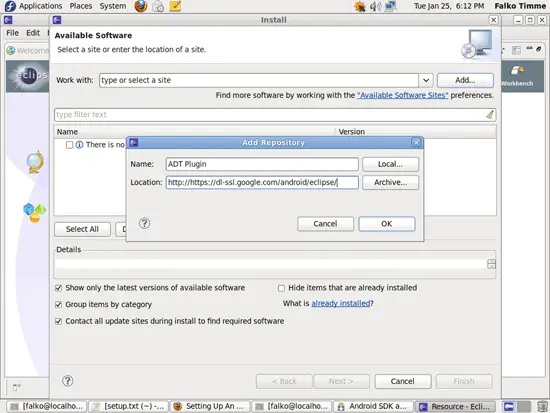
Task: Expand the Work with site dropdown
Action: [x=426, y=80]
